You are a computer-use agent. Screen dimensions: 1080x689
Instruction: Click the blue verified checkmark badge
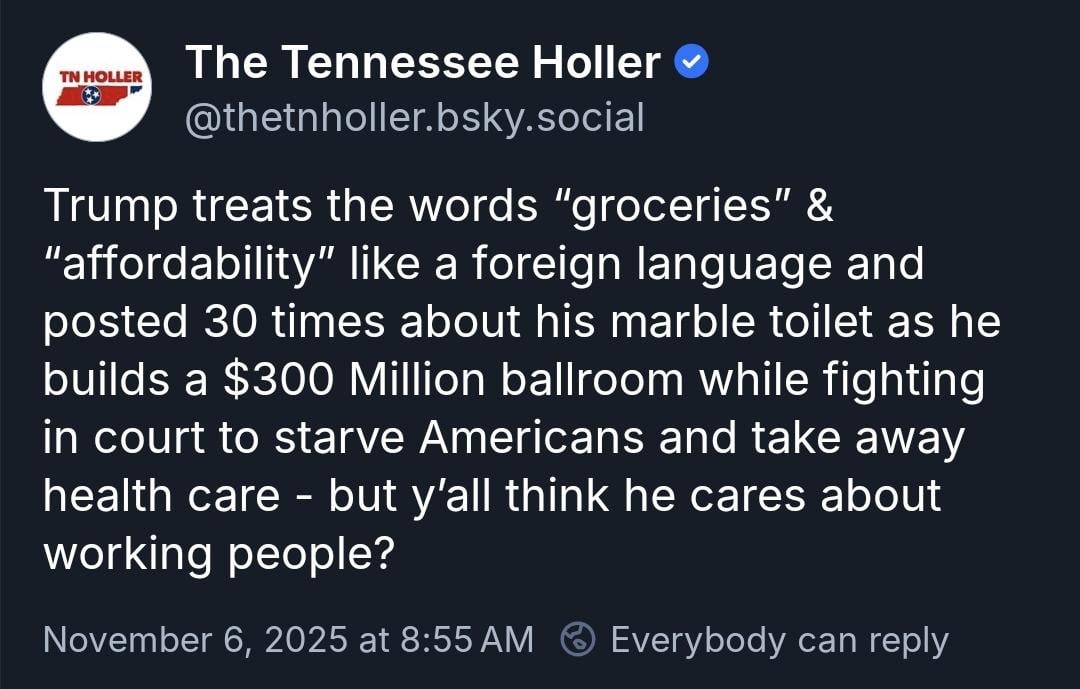[x=692, y=64]
